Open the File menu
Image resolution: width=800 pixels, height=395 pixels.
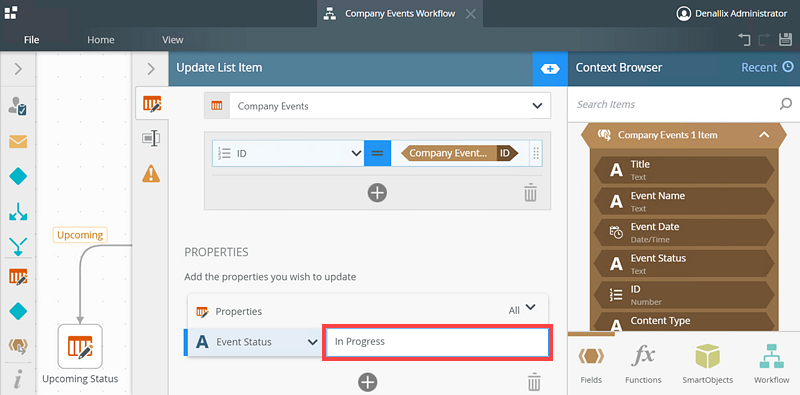coord(32,40)
